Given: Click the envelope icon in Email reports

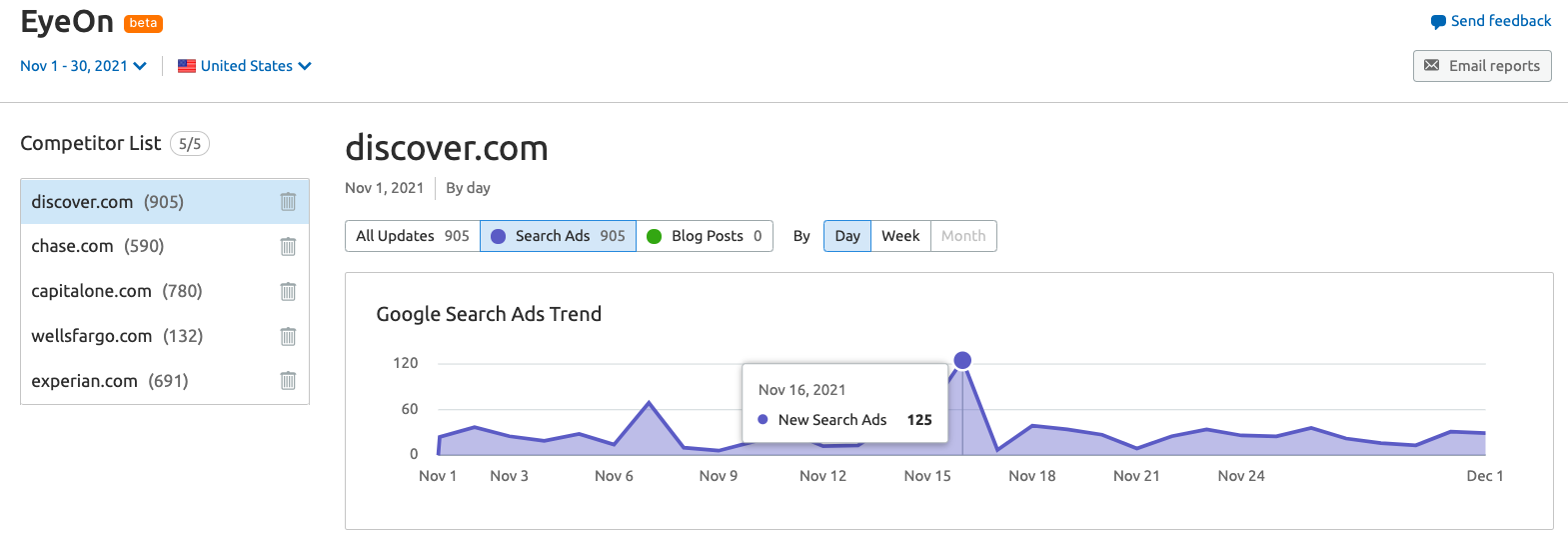Looking at the screenshot, I should tap(1432, 66).
